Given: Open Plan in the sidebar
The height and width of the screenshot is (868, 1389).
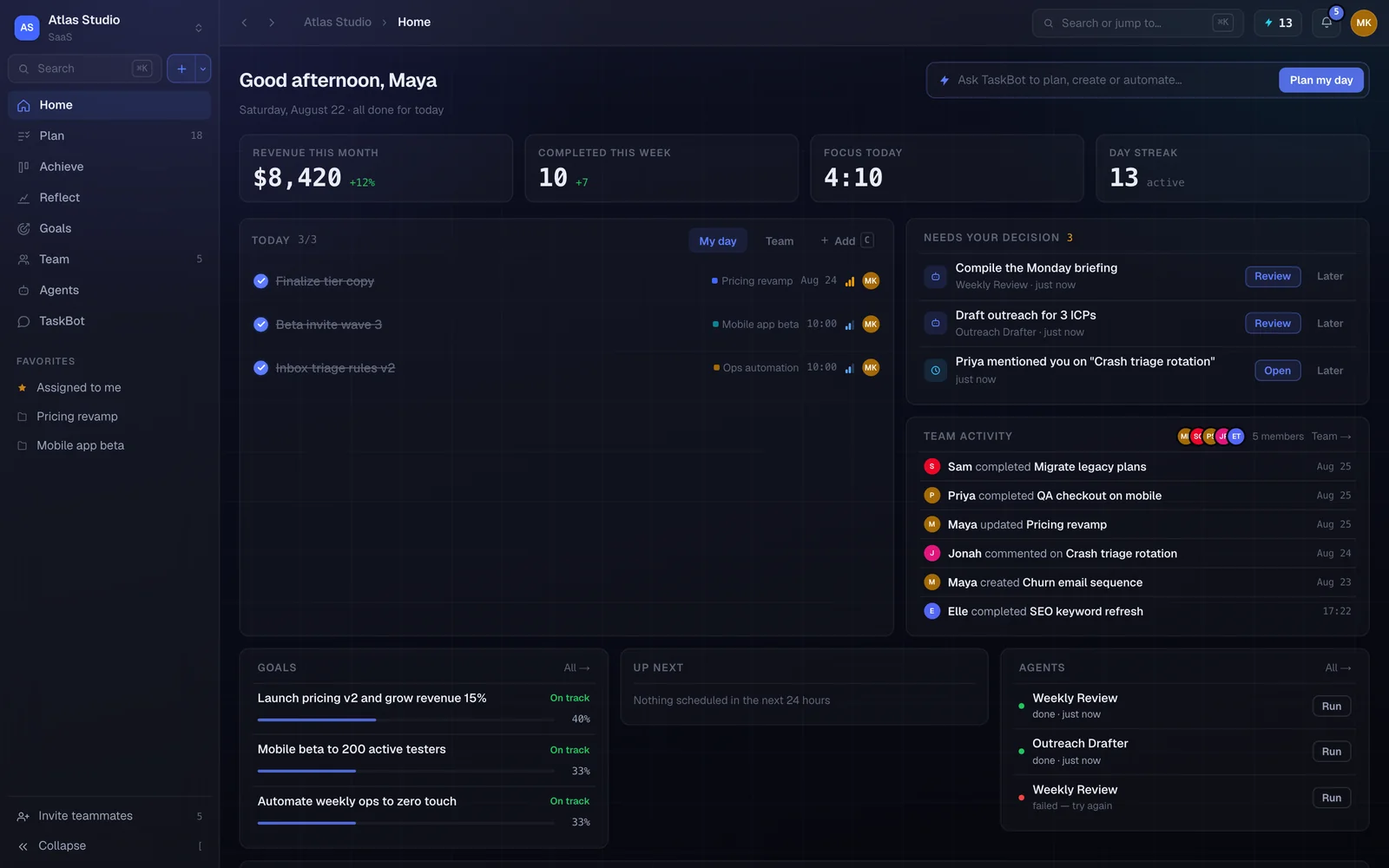Looking at the screenshot, I should [109, 135].
